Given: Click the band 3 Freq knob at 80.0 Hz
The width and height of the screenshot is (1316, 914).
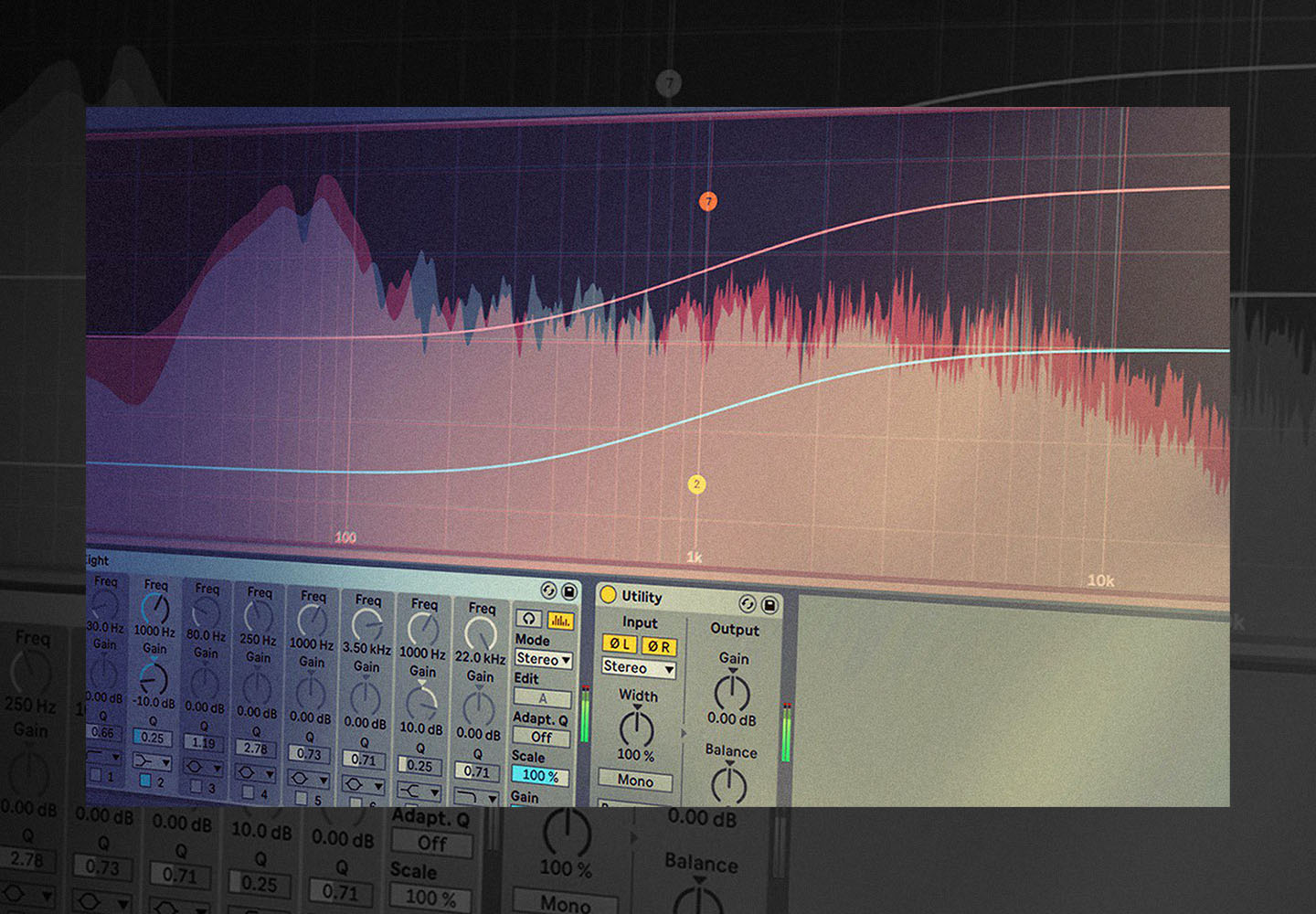Looking at the screenshot, I should [x=206, y=612].
